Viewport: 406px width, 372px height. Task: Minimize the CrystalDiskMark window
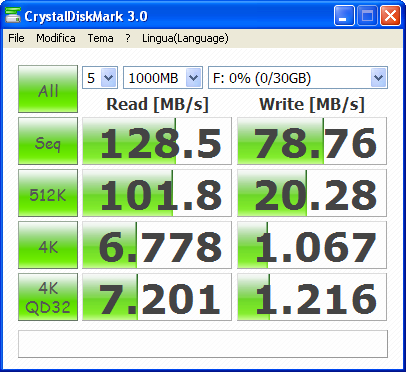pos(344,15)
